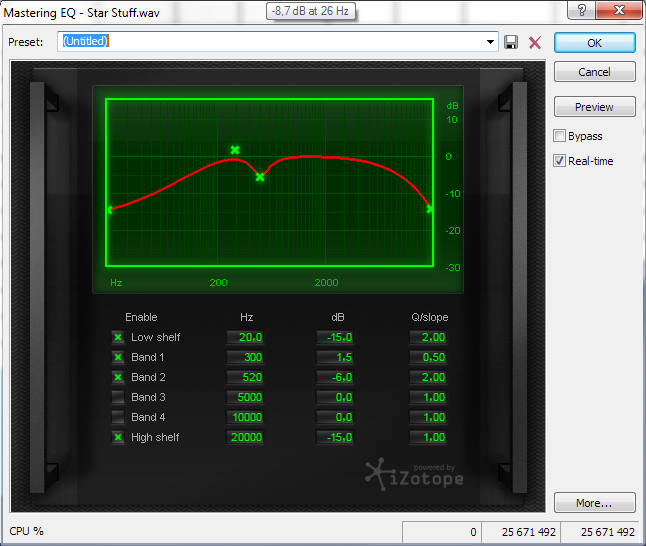This screenshot has width=646, height=546.
Task: Edit Band 1 gain value 1,5
Action: 335,357
